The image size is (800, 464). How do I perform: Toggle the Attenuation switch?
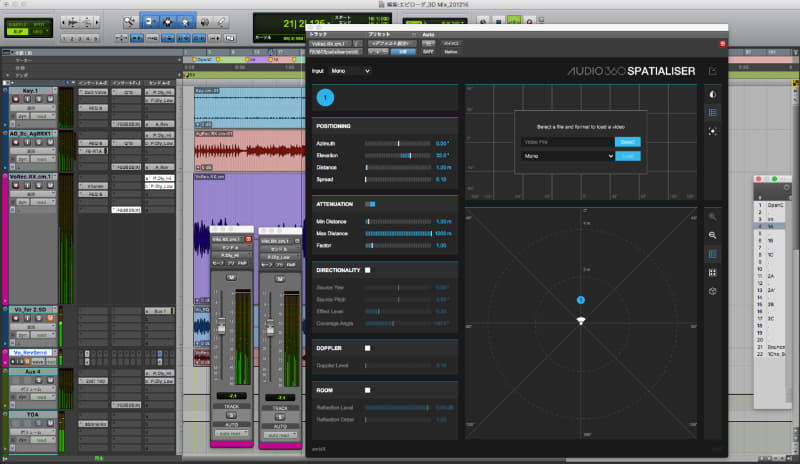[370, 204]
